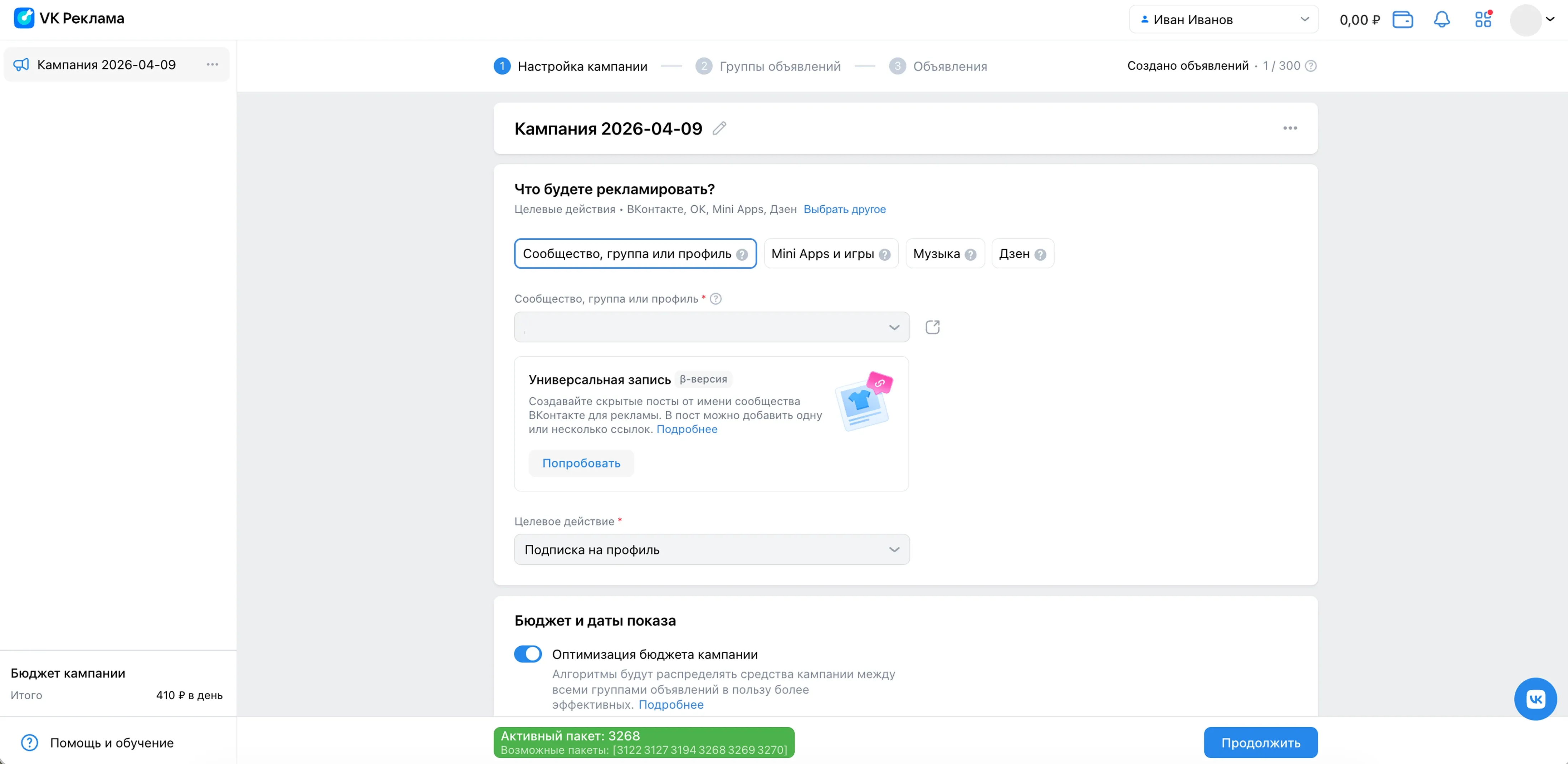Open the community selection dropdown
This screenshot has height=764, width=1568.
pyautogui.click(x=712, y=327)
